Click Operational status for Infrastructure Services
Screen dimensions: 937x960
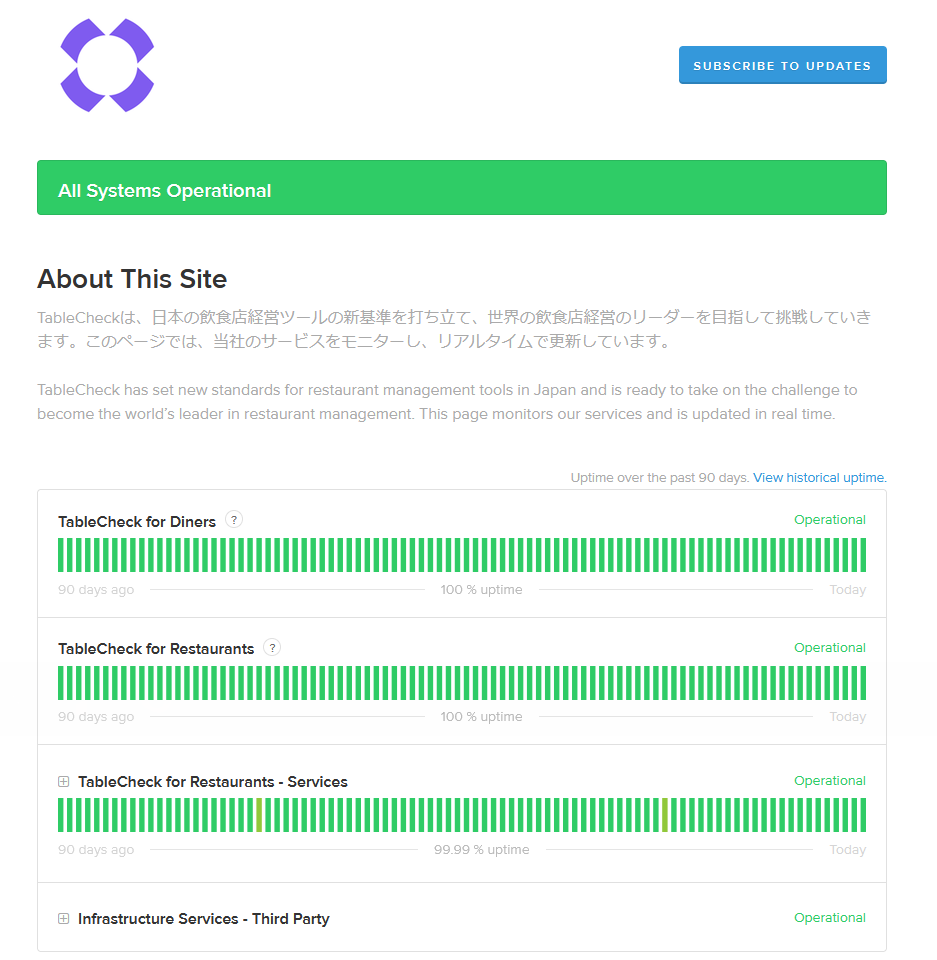[830, 918]
